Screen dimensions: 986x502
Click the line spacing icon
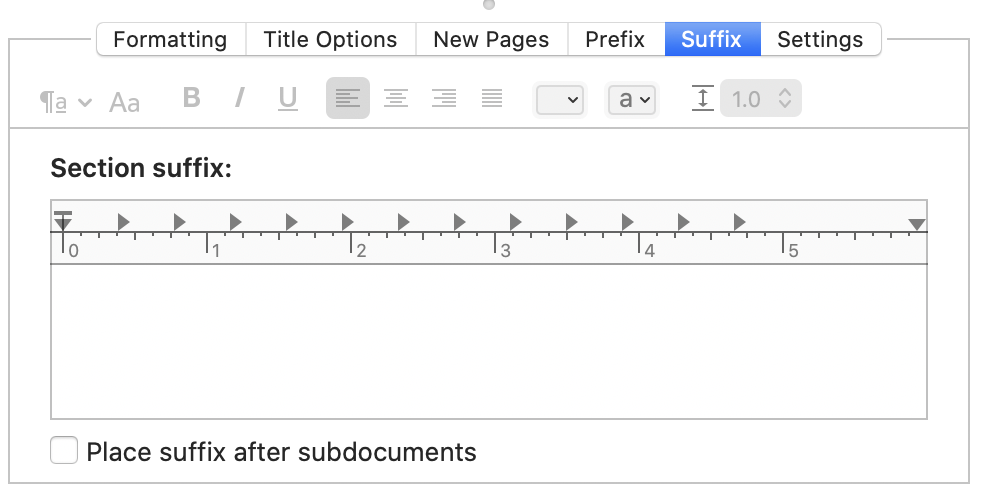(702, 98)
